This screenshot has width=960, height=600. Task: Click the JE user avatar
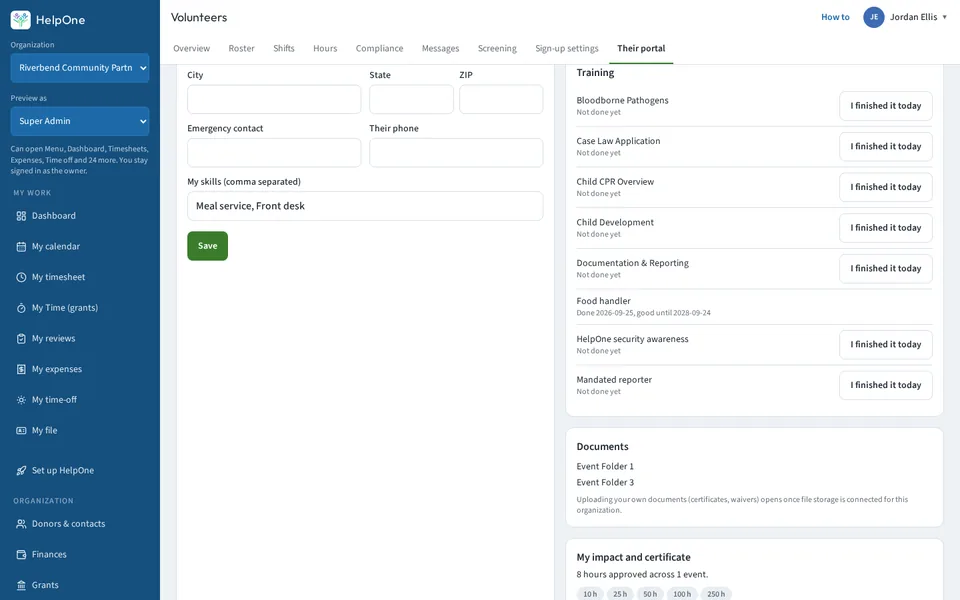tap(874, 17)
